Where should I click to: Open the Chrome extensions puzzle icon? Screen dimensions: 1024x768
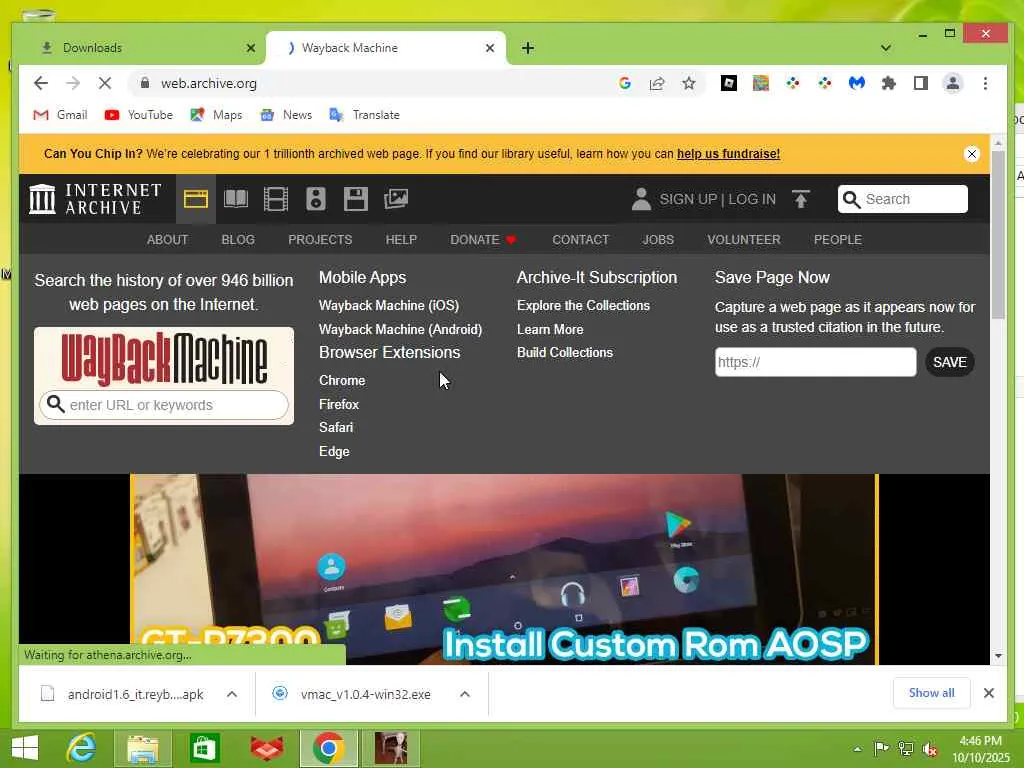click(x=889, y=83)
